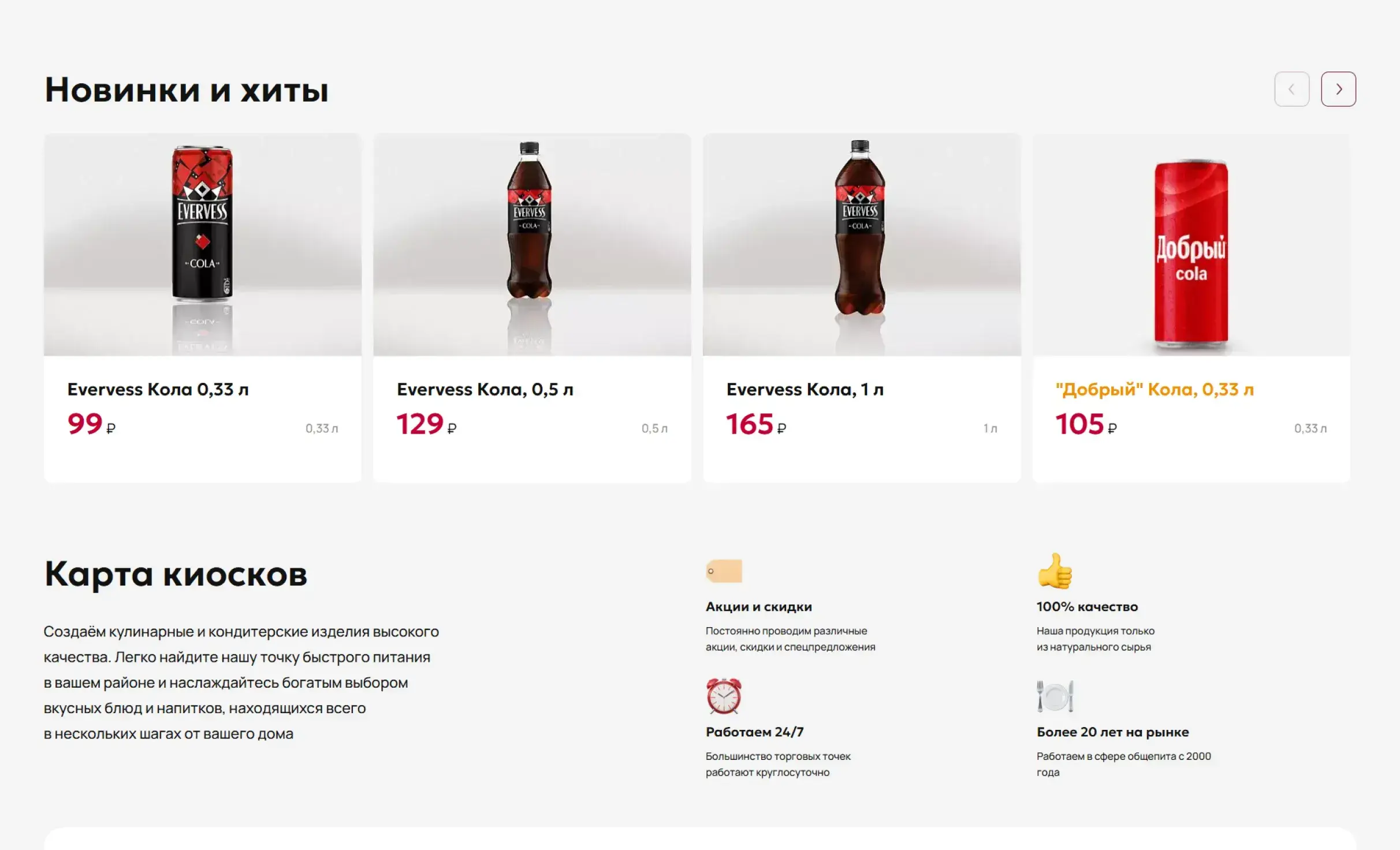This screenshot has width=1400, height=850.
Task: Click the "Карта киосков" heading
Action: click(x=176, y=574)
